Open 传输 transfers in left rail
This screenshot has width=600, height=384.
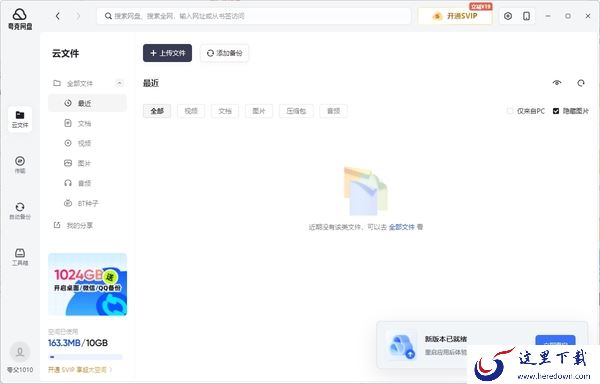pos(20,165)
